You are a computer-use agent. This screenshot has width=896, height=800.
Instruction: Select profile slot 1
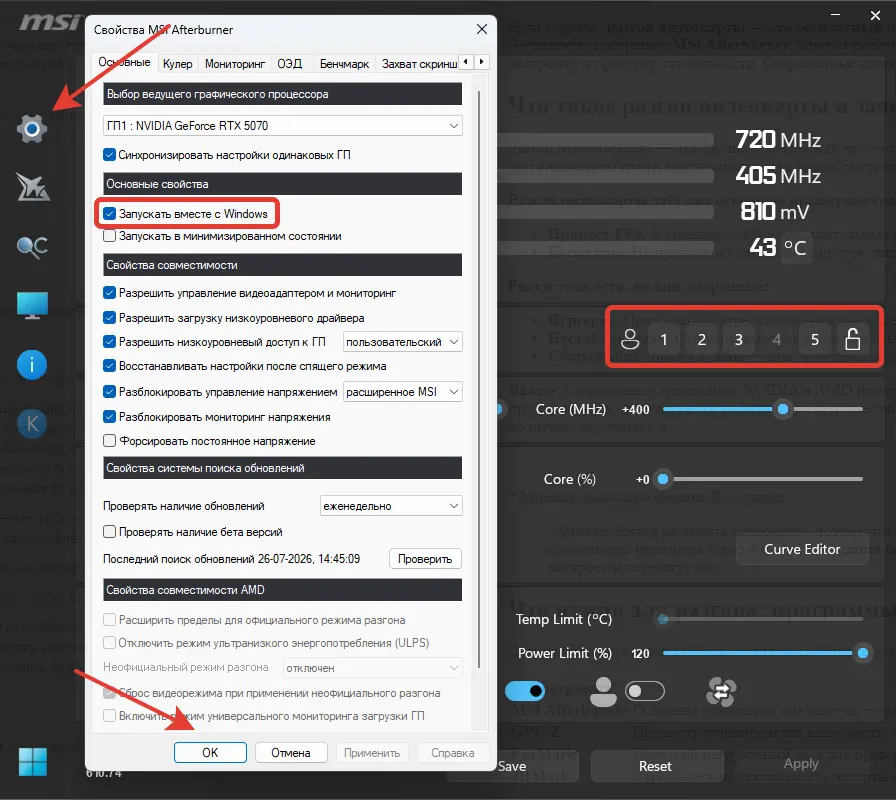click(663, 340)
